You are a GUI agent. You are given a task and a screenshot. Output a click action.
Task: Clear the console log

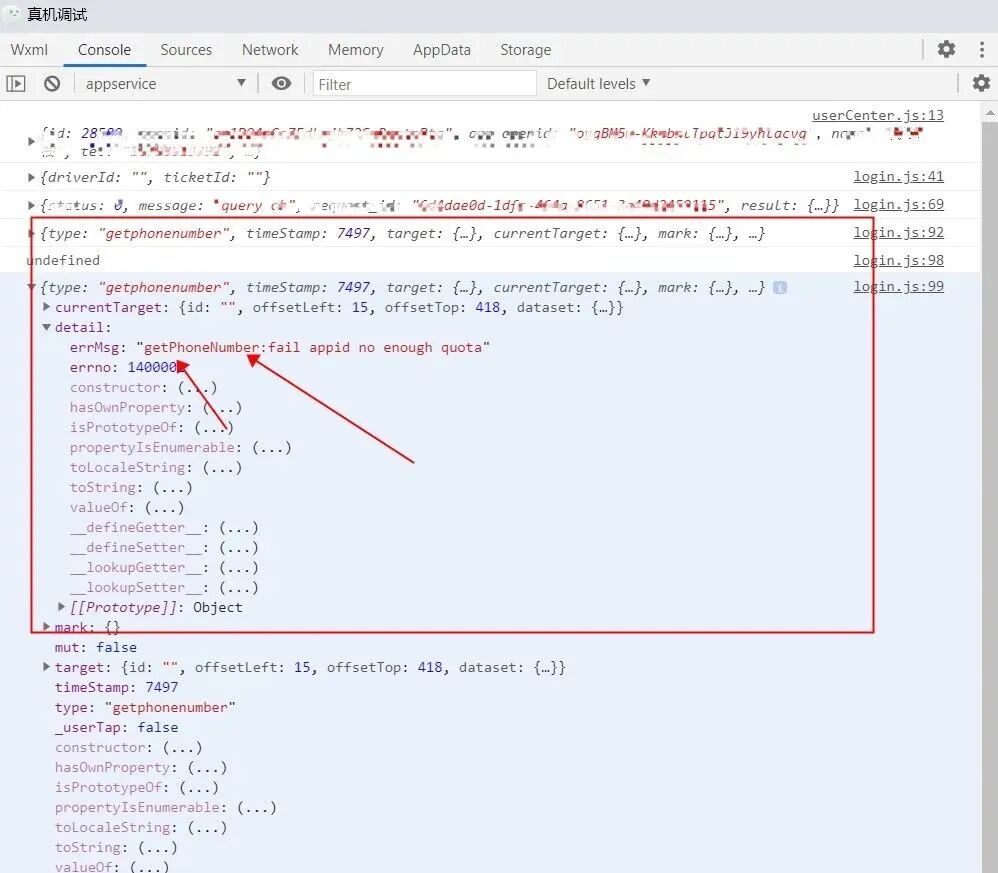(x=52, y=83)
